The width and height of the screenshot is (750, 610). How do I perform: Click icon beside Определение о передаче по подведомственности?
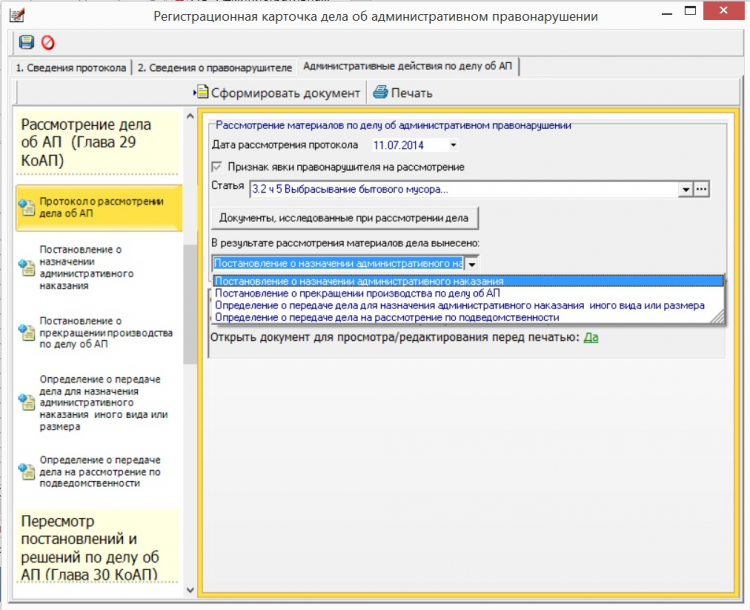[x=26, y=471]
